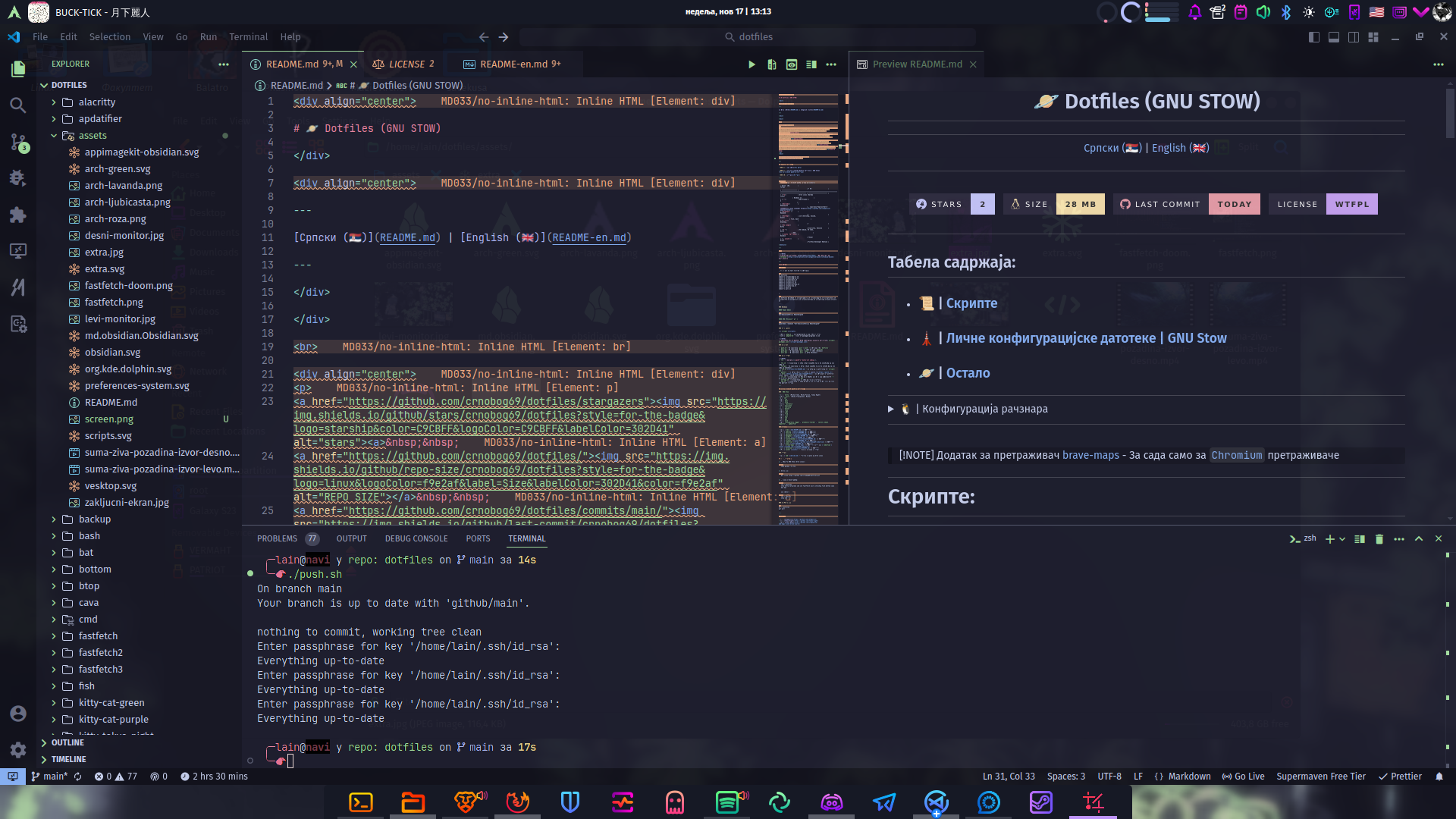Open terminal launch profile dropdown chevron
The image size is (1456, 819).
[x=1343, y=539]
